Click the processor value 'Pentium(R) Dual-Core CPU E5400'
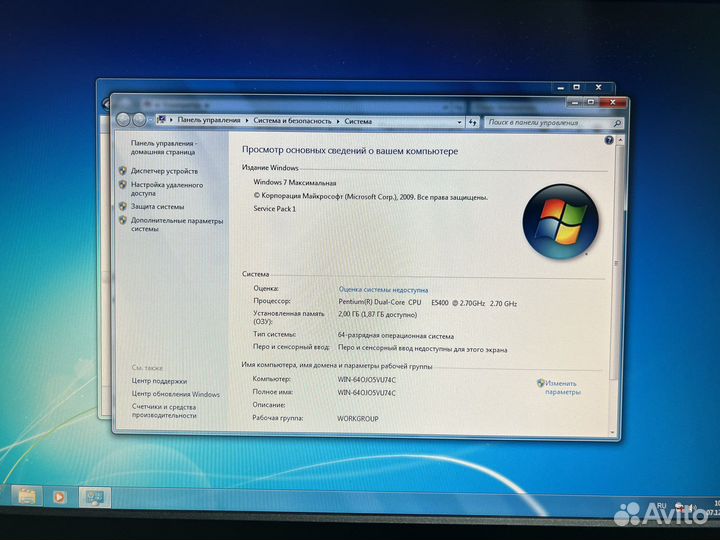The image size is (720, 540). (x=393, y=303)
